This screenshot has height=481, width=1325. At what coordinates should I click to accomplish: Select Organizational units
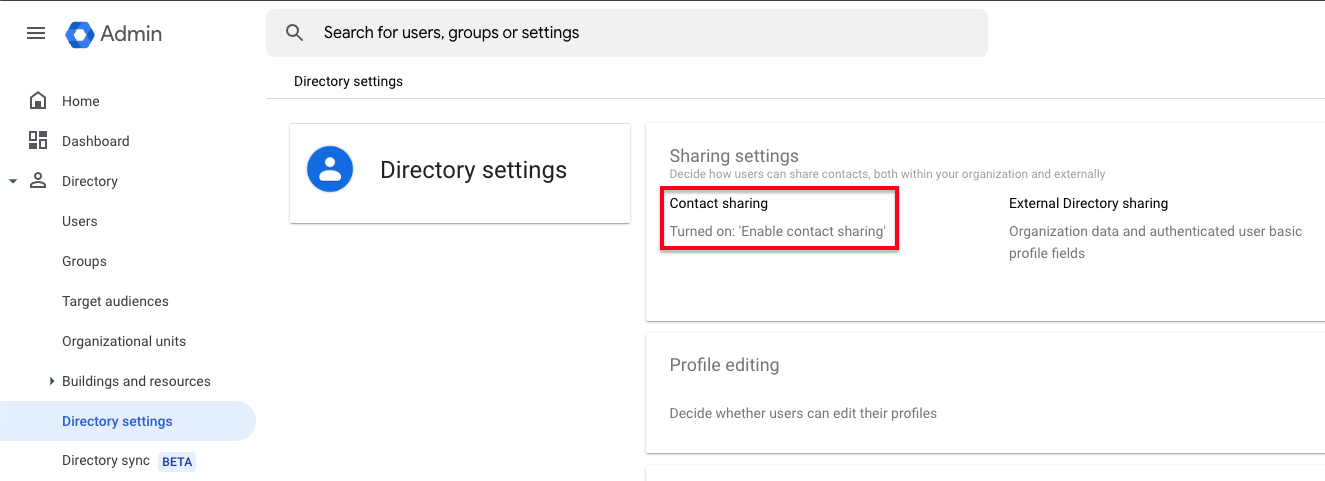tap(124, 341)
